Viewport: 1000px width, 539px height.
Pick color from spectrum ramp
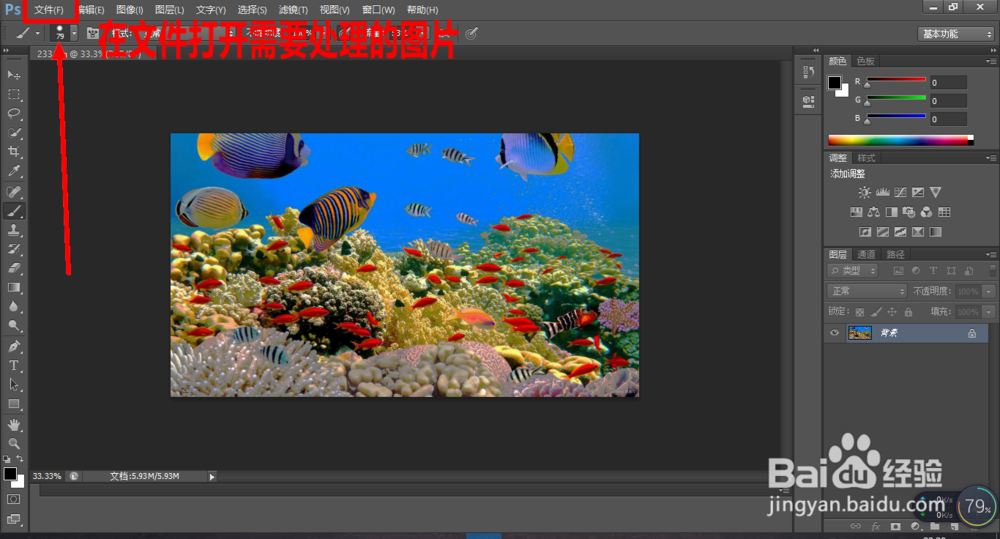point(901,140)
